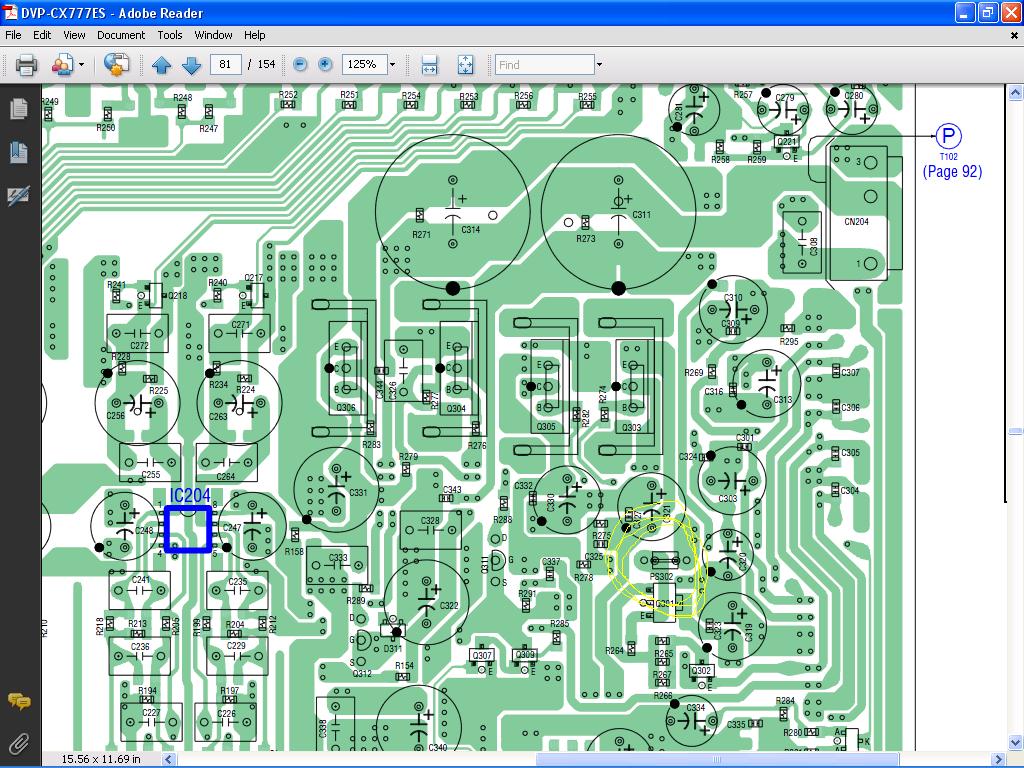Click the zoom in plus button
The height and width of the screenshot is (768, 1024).
325,64
